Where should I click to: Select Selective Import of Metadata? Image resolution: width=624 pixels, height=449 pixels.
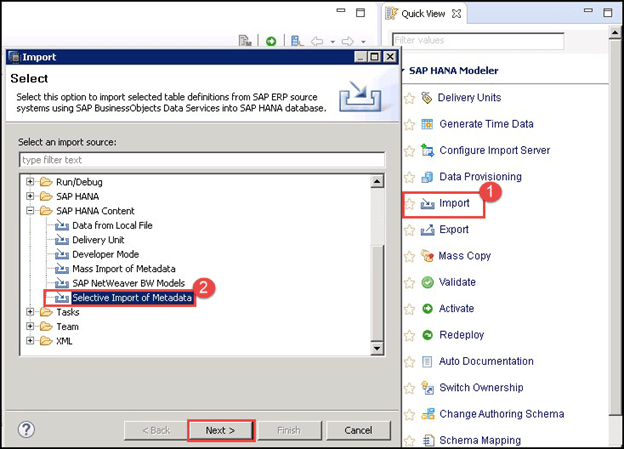pos(131,298)
